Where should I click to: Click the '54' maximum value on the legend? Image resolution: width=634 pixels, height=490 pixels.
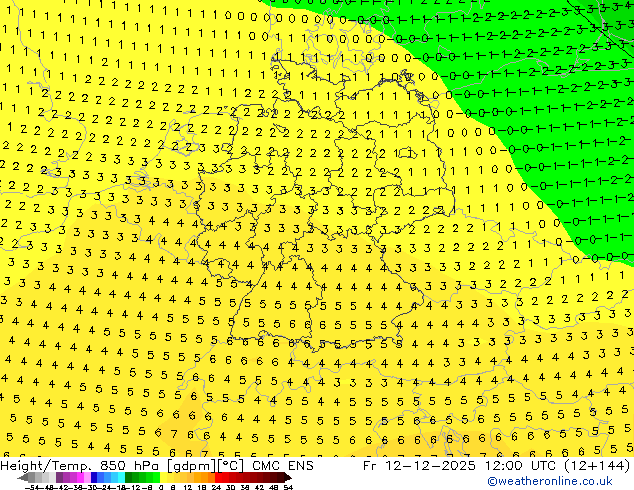288,488
